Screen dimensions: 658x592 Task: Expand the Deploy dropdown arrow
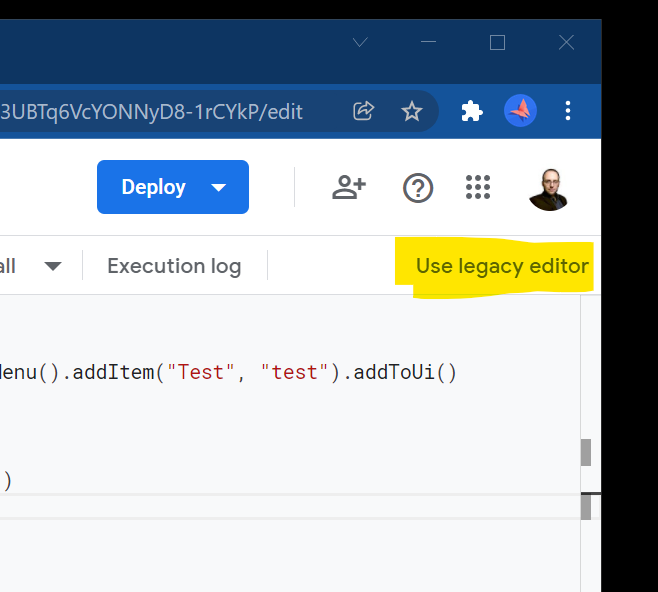tap(219, 188)
